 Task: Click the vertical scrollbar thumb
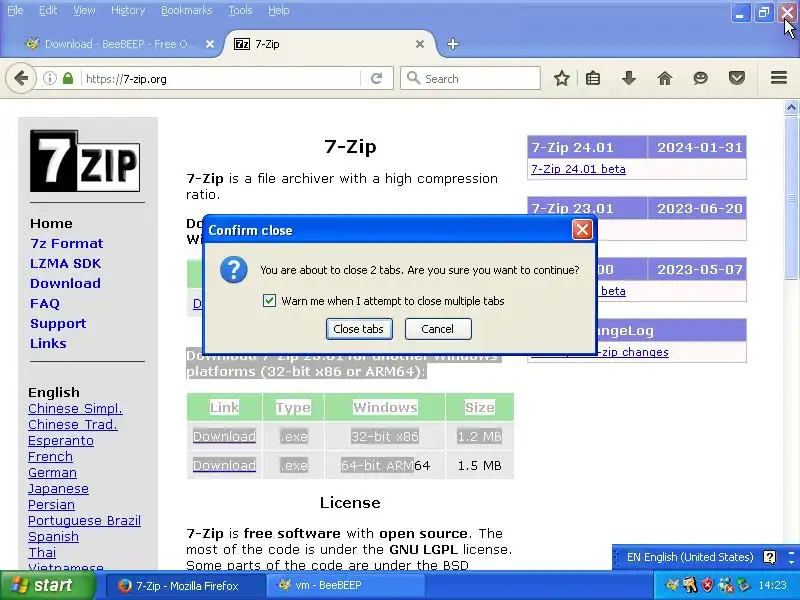point(791,197)
